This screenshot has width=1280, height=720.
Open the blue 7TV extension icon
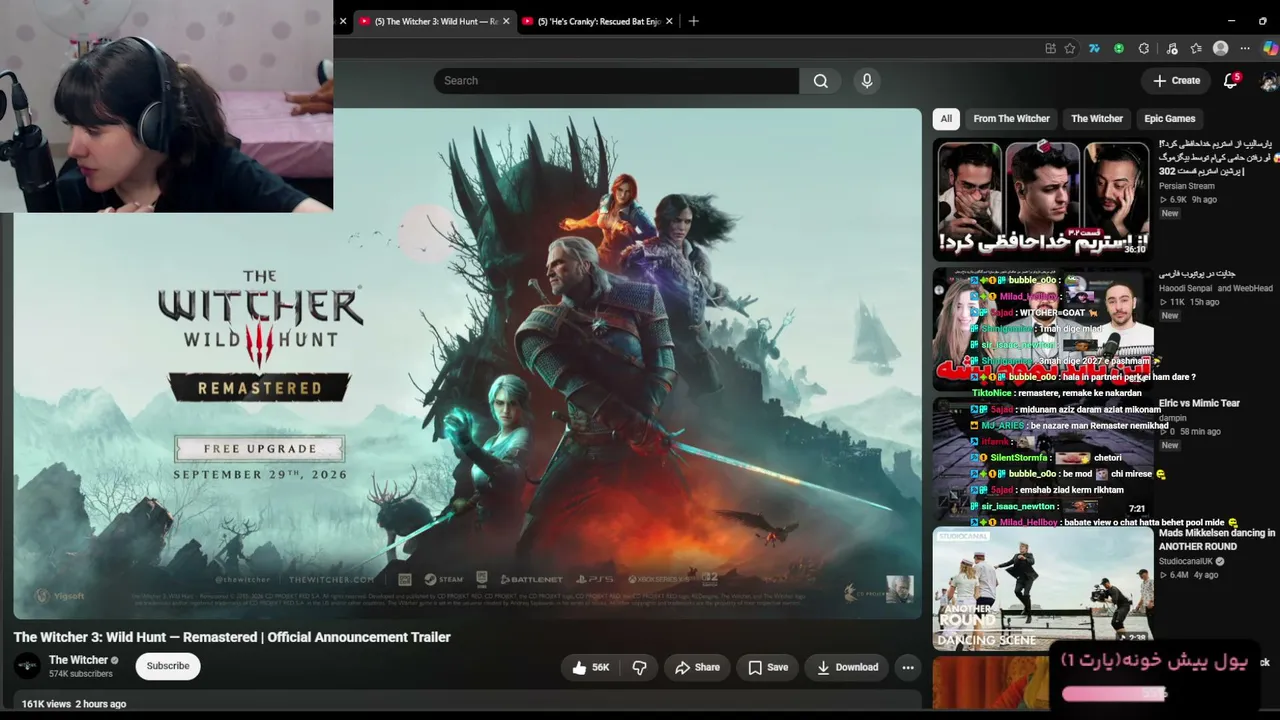[1094, 48]
